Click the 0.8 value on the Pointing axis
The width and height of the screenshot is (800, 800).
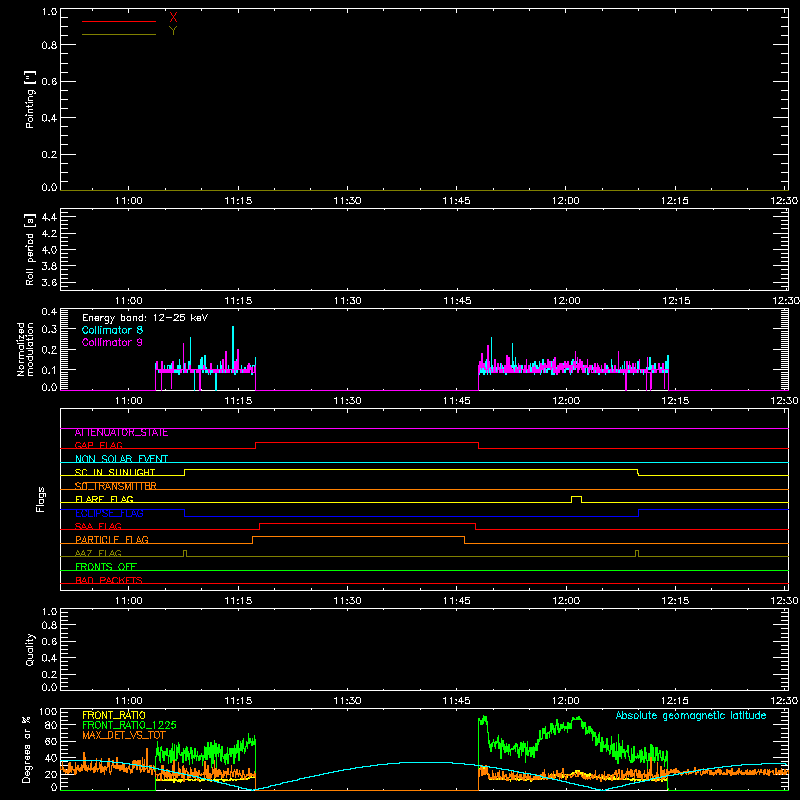(x=49, y=45)
